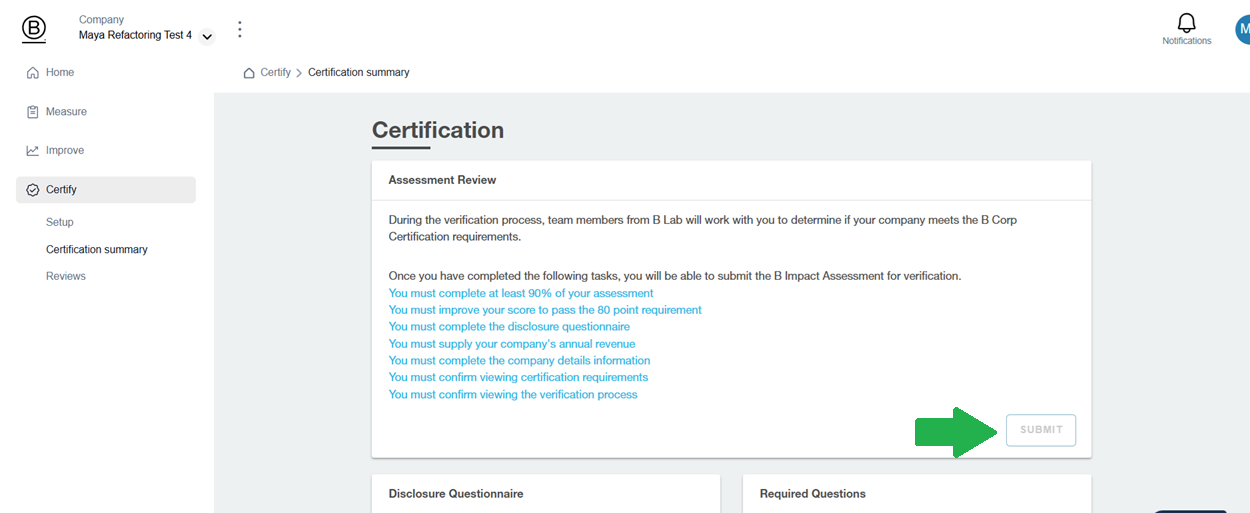The width and height of the screenshot is (1250, 513).
Task: Open 'You must complete at least 90% of your assessment'
Action: click(521, 293)
